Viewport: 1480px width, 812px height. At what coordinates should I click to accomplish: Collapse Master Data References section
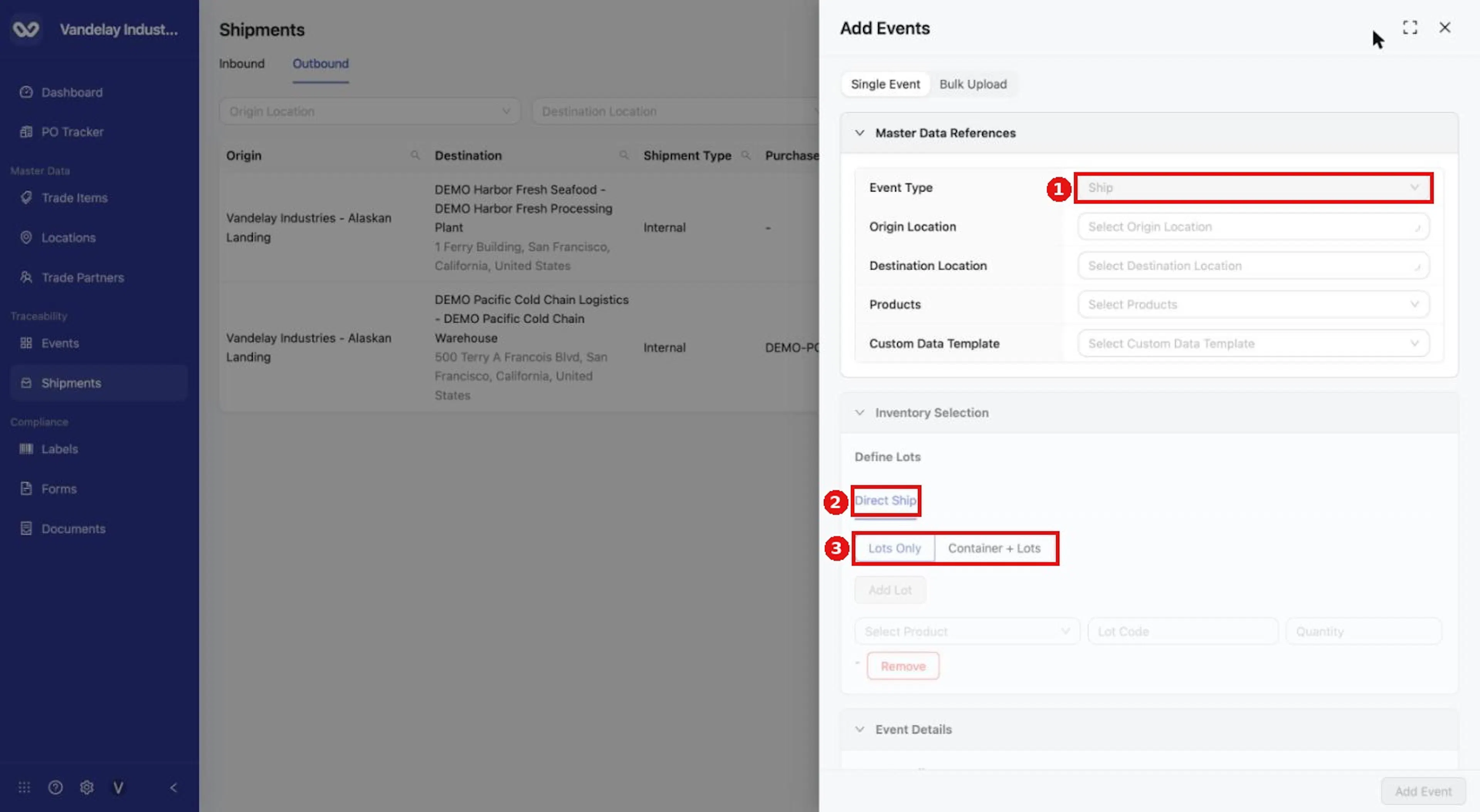point(859,133)
